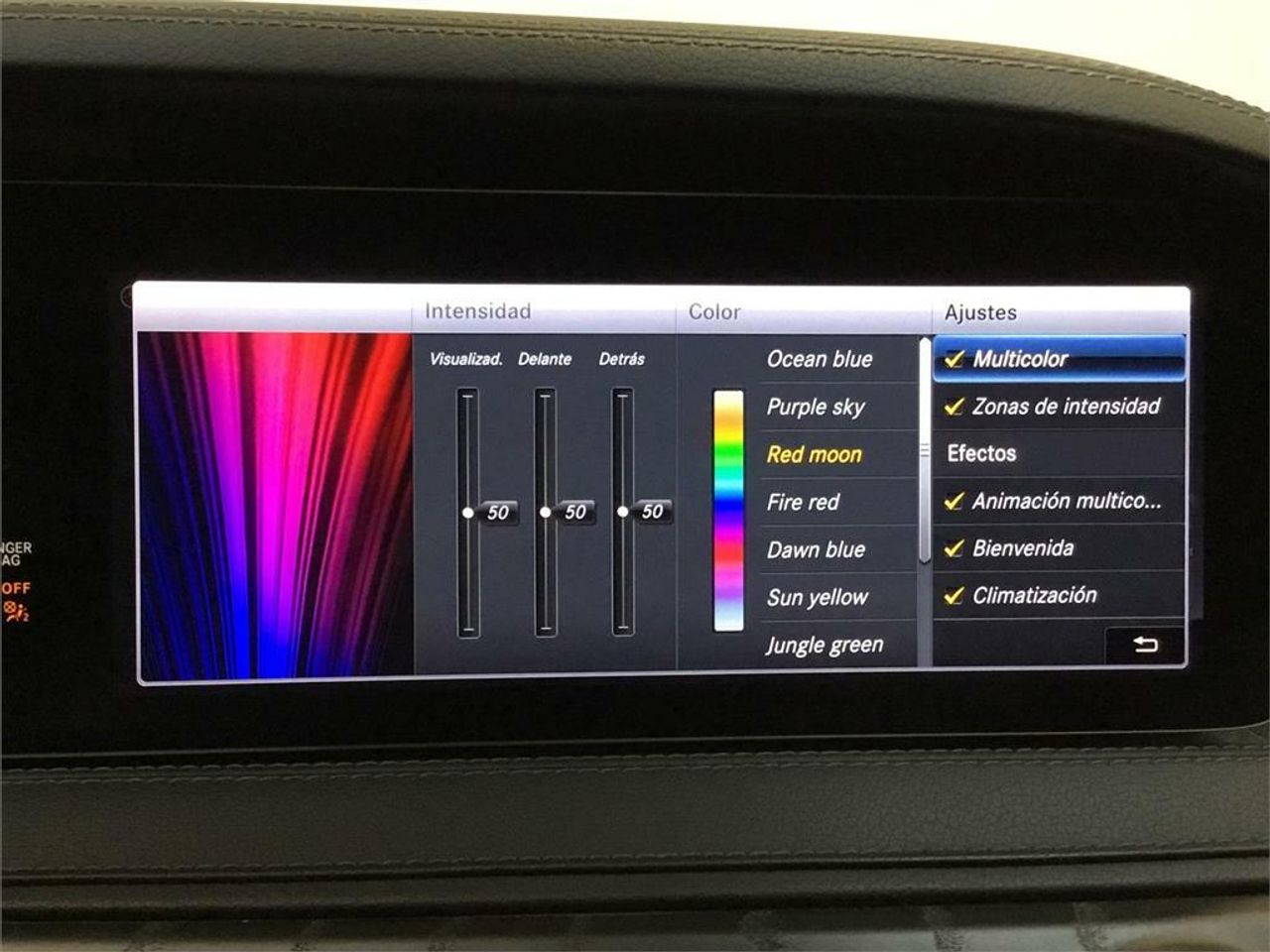This screenshot has width=1270, height=952.
Task: Click the color list scrollbar
Action: [925, 452]
